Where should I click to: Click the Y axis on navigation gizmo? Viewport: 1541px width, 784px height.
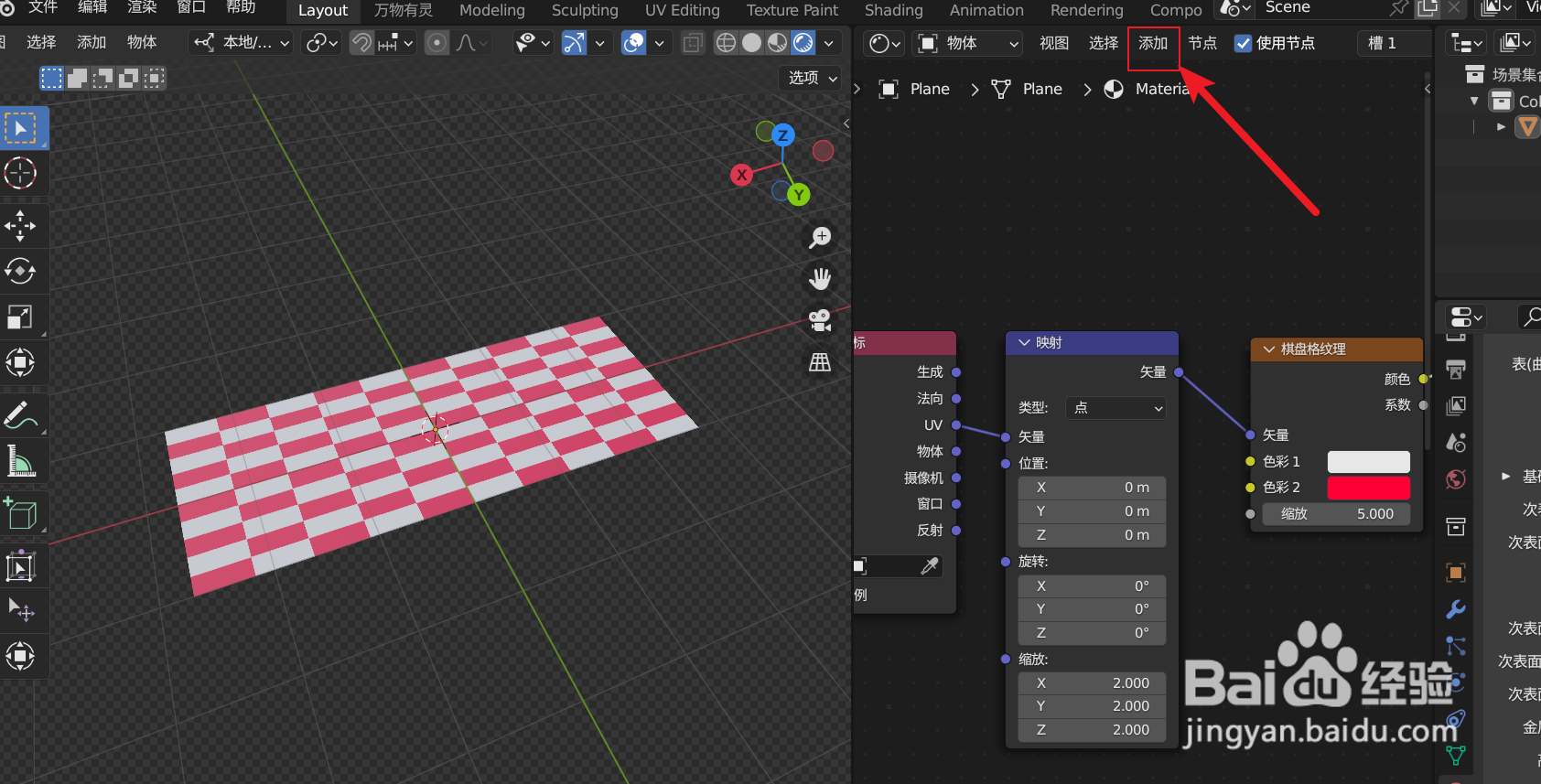(799, 195)
